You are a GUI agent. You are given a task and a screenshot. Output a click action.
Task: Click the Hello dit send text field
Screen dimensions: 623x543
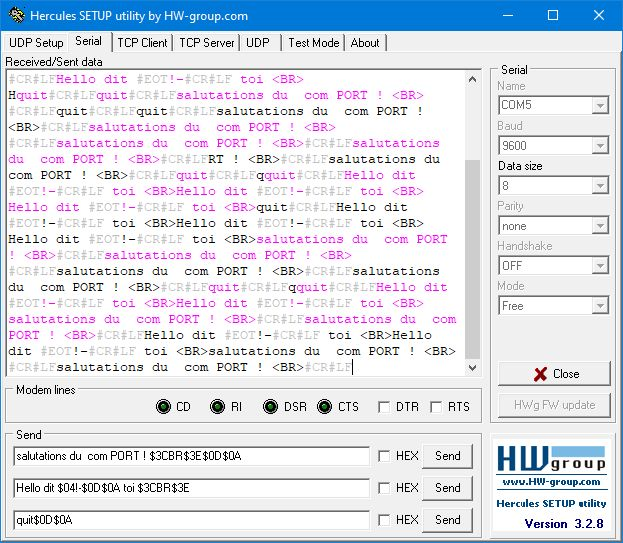click(191, 488)
